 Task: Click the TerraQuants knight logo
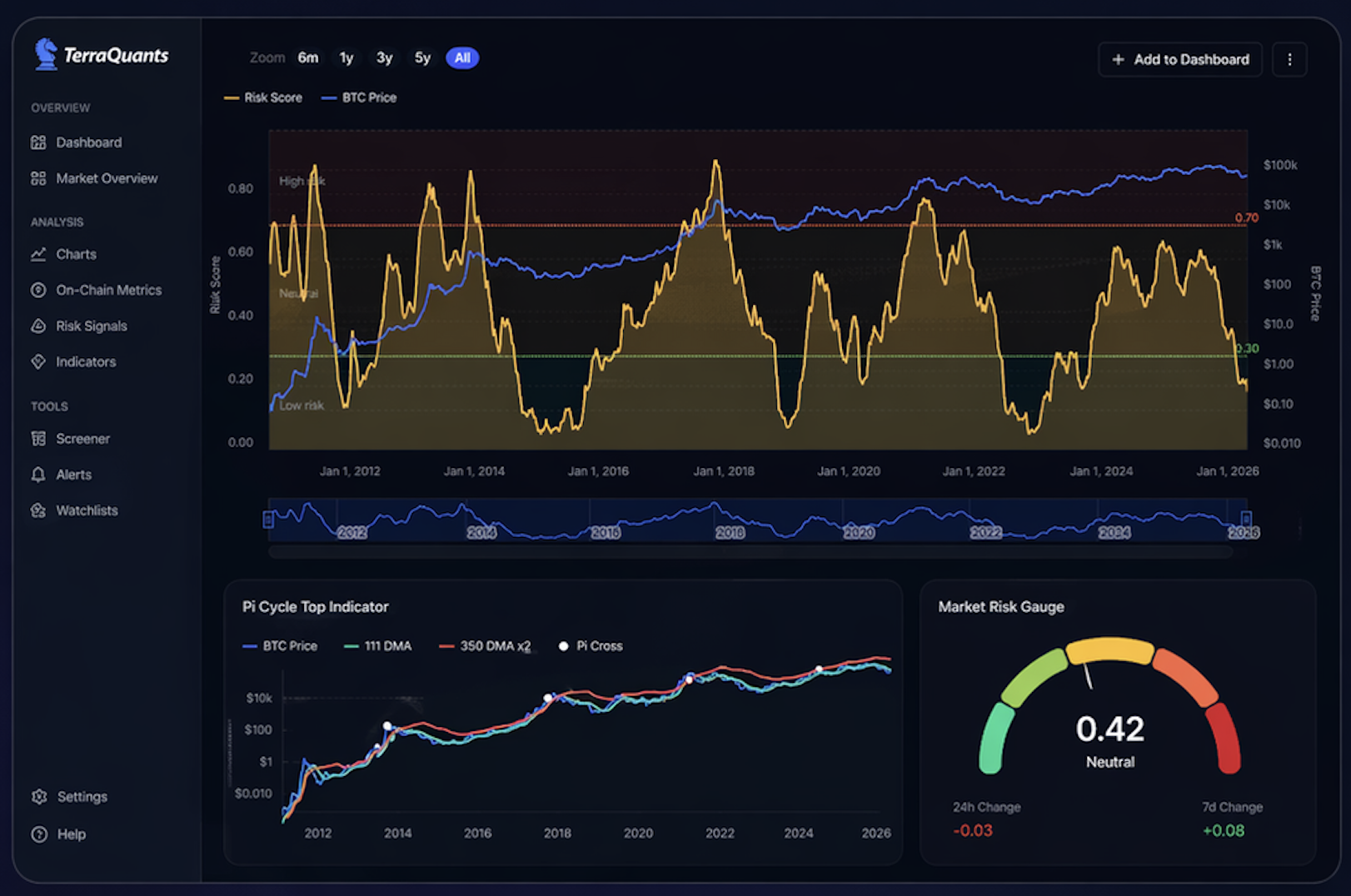click(x=44, y=53)
